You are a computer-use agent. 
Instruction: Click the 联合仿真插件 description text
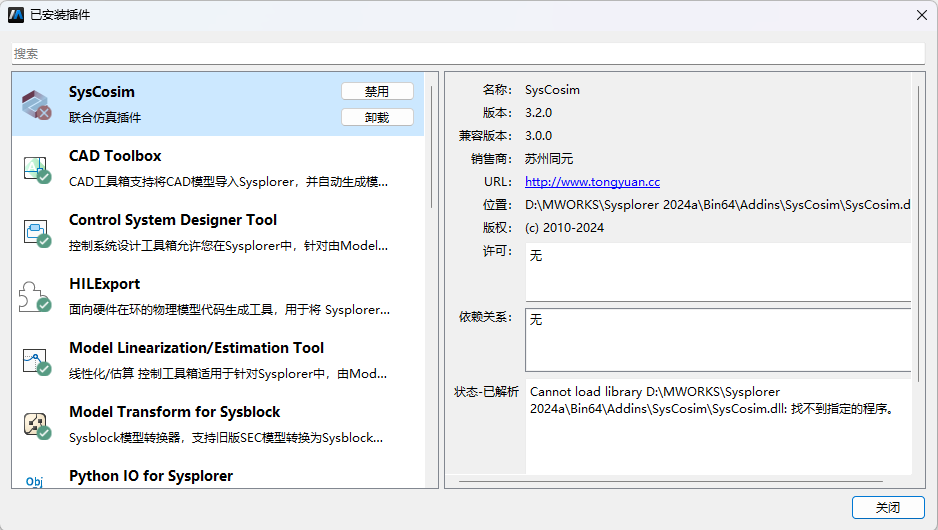(105, 118)
